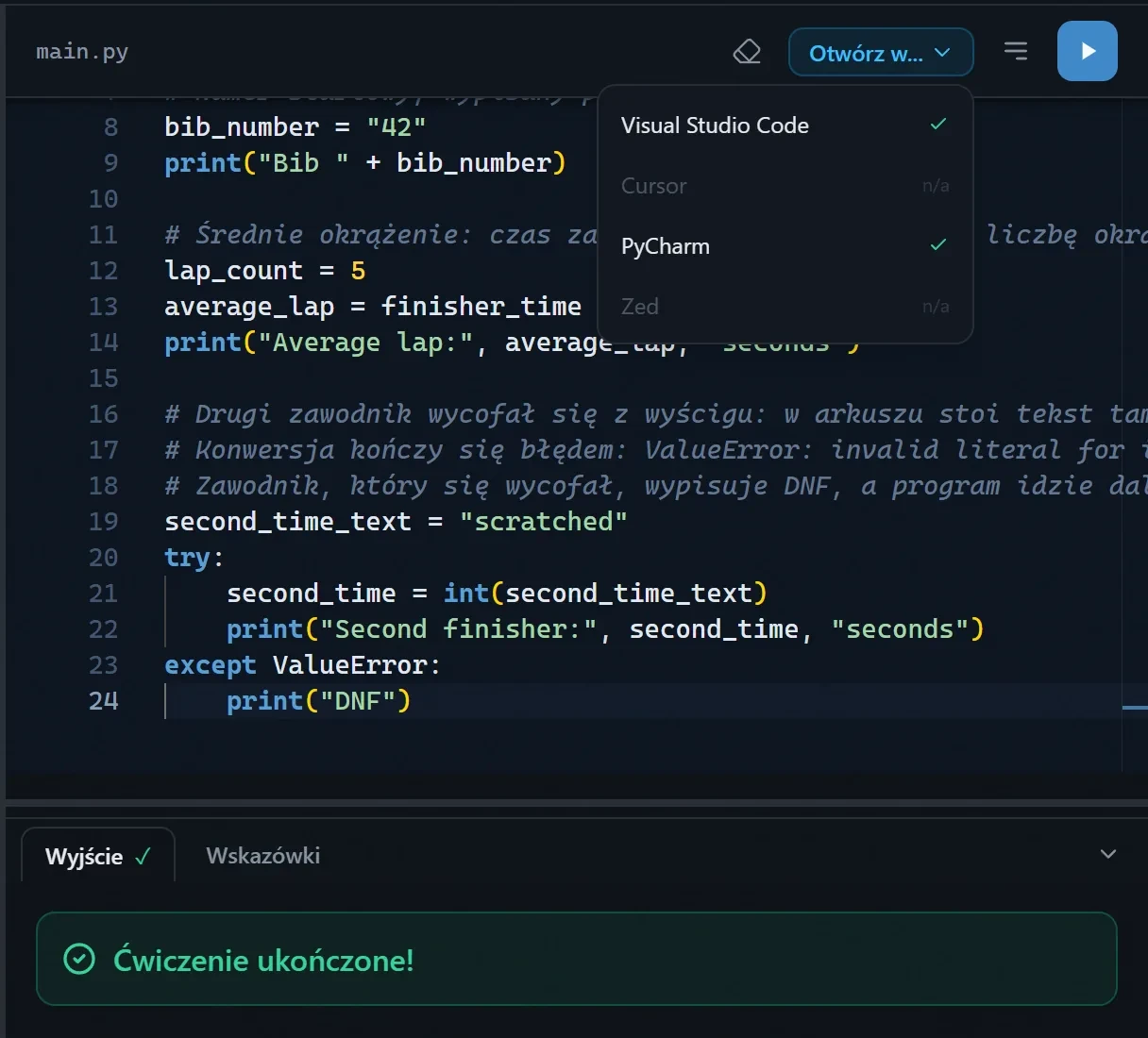The image size is (1148, 1038).
Task: Click 'average_lap = finisher_time' on line 13
Action: tap(373, 307)
